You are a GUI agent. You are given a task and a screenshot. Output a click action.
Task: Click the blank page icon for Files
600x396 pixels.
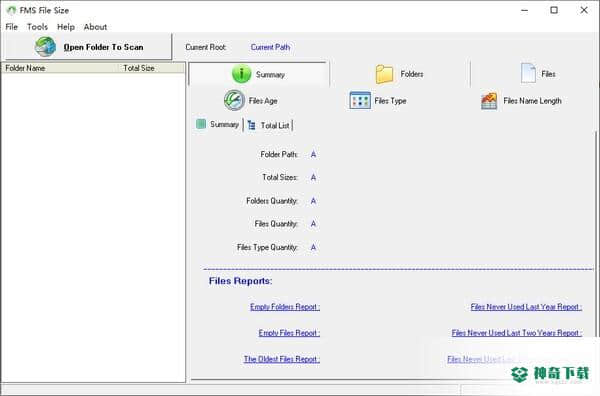tap(528, 73)
